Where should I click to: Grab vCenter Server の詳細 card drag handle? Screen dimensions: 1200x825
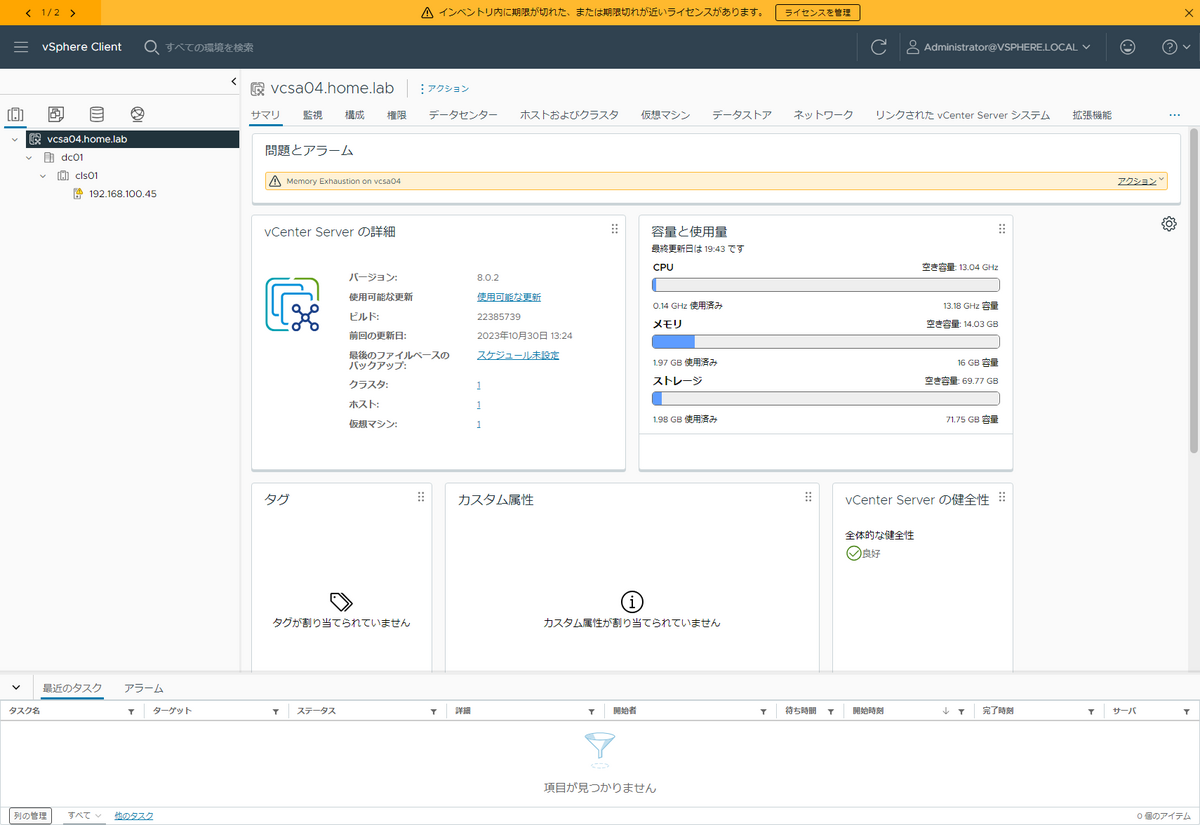pos(614,229)
